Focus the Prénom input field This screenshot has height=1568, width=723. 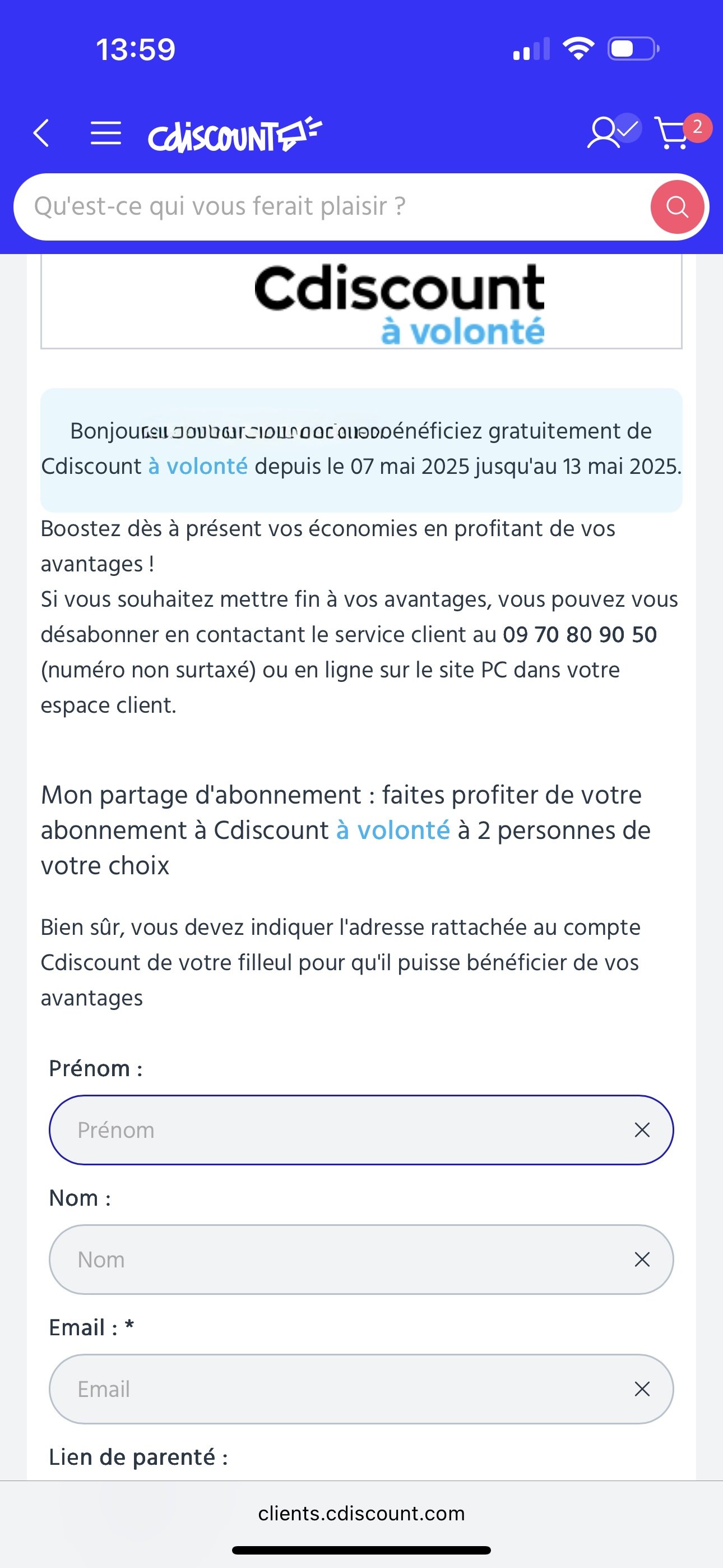tap(361, 1131)
